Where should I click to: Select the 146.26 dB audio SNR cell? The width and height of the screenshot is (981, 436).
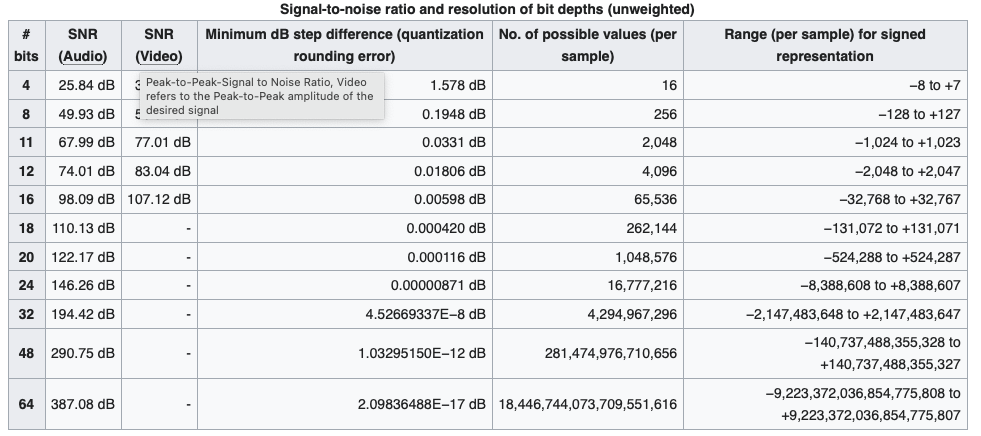coord(83,286)
